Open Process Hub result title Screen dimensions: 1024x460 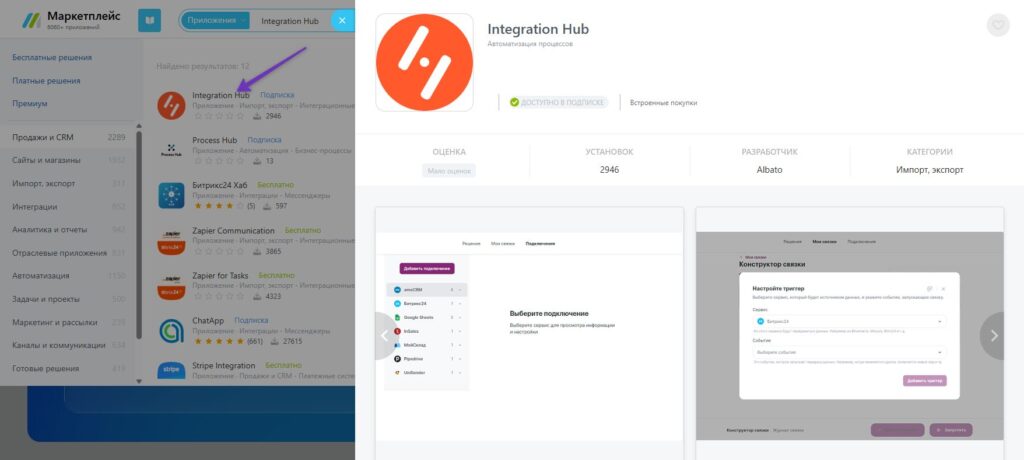coord(215,140)
